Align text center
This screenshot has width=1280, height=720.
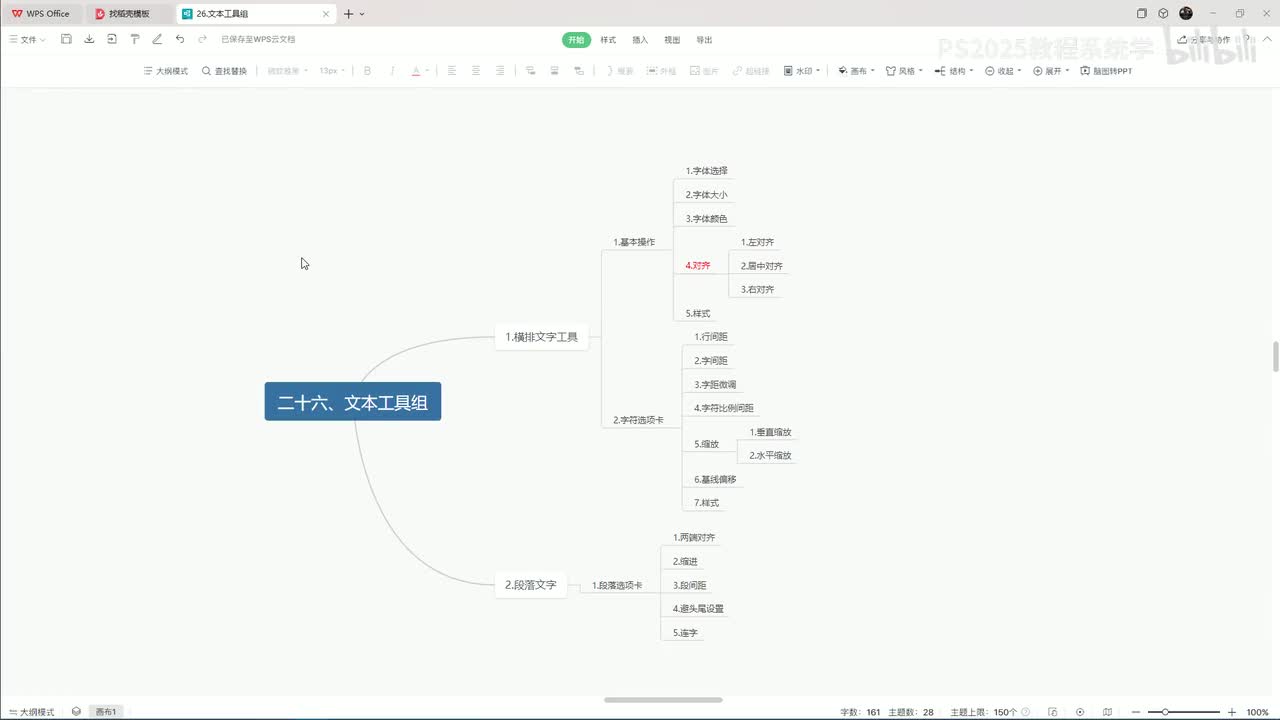click(476, 71)
